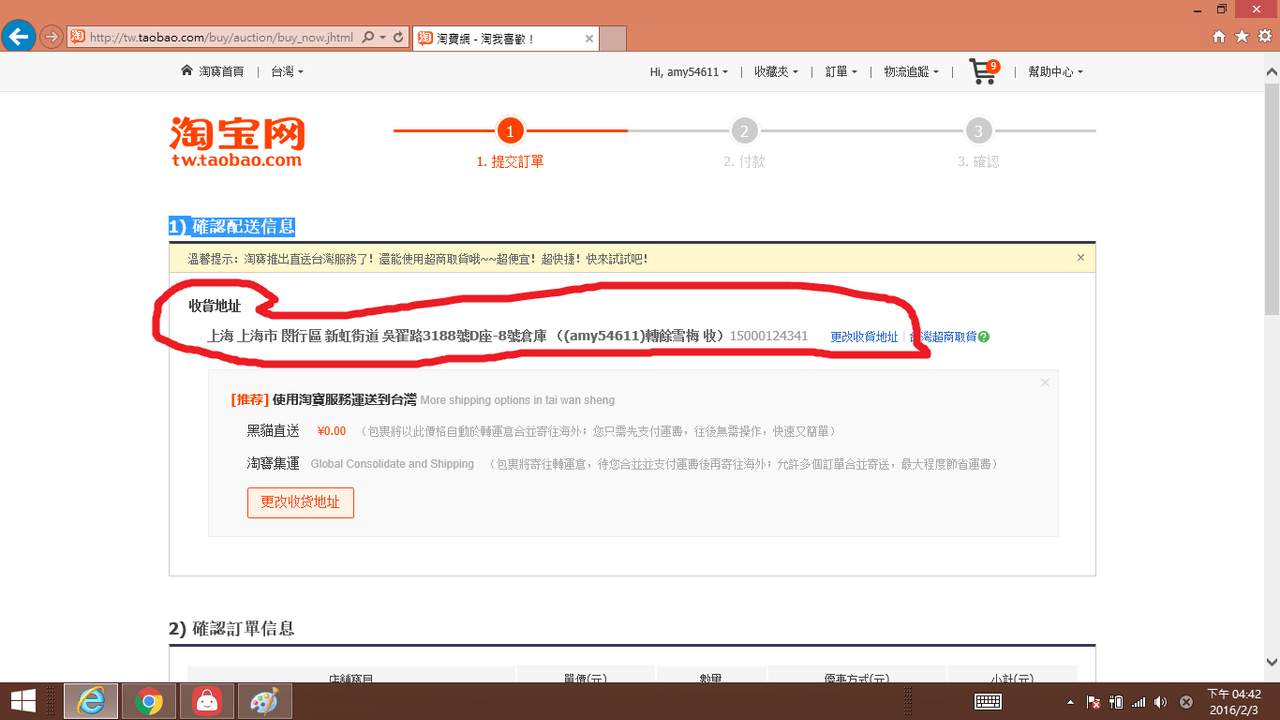Expand the 幫助中心 dropdown
This screenshot has width=1280, height=720.
[x=1055, y=72]
